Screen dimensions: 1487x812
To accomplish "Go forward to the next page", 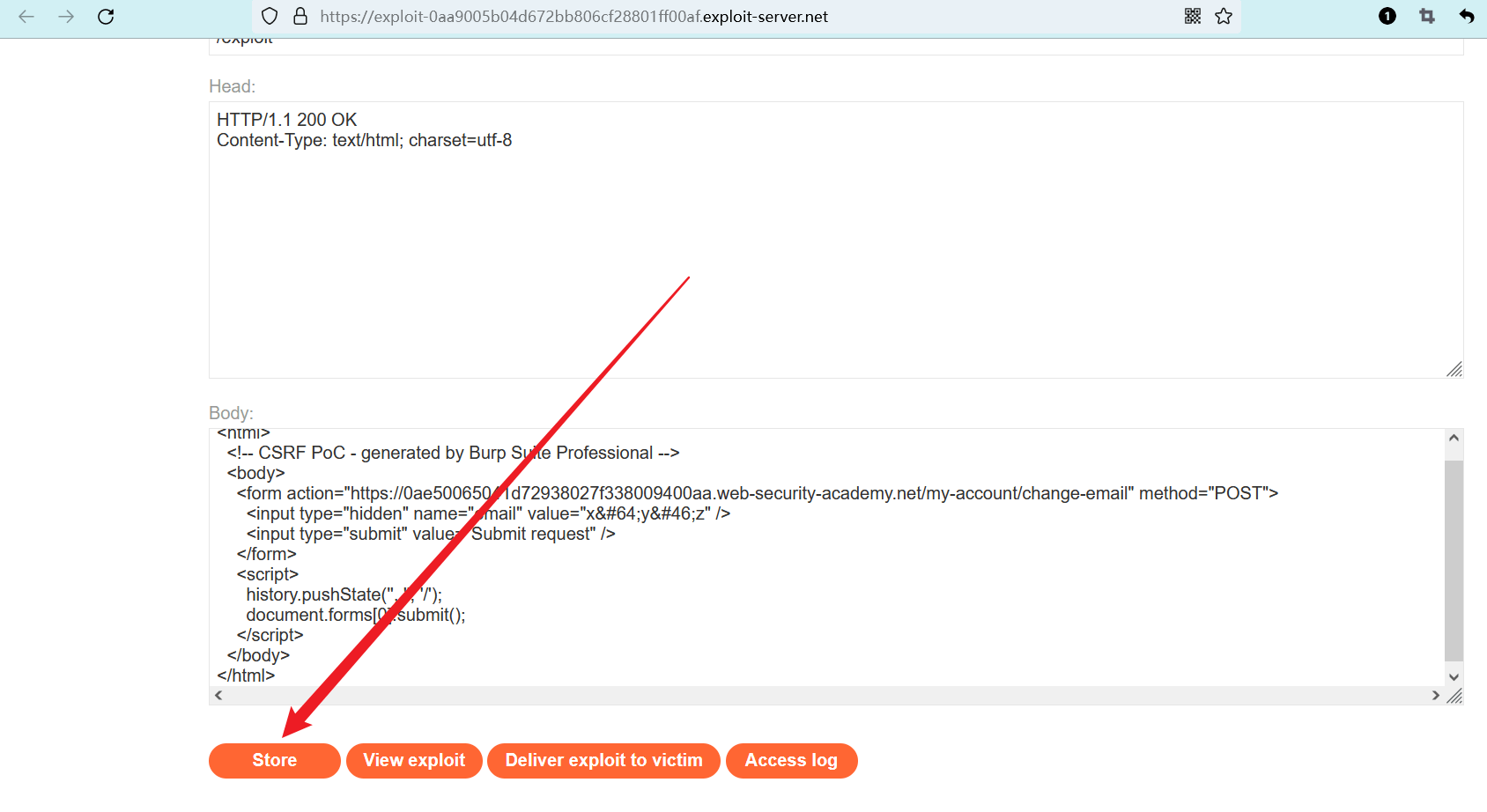I will (66, 17).
